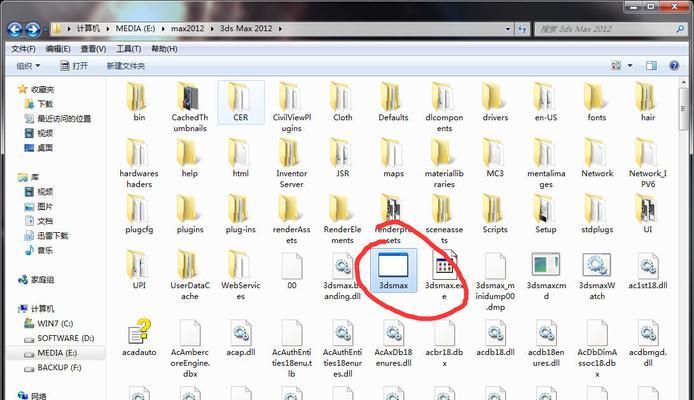Select the Scripts folder

click(x=495, y=214)
